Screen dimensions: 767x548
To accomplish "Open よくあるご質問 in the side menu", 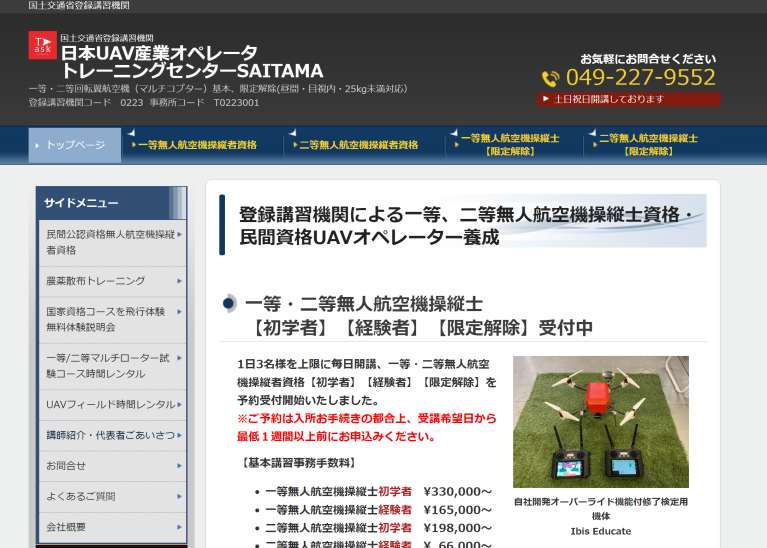I will [x=113, y=496].
